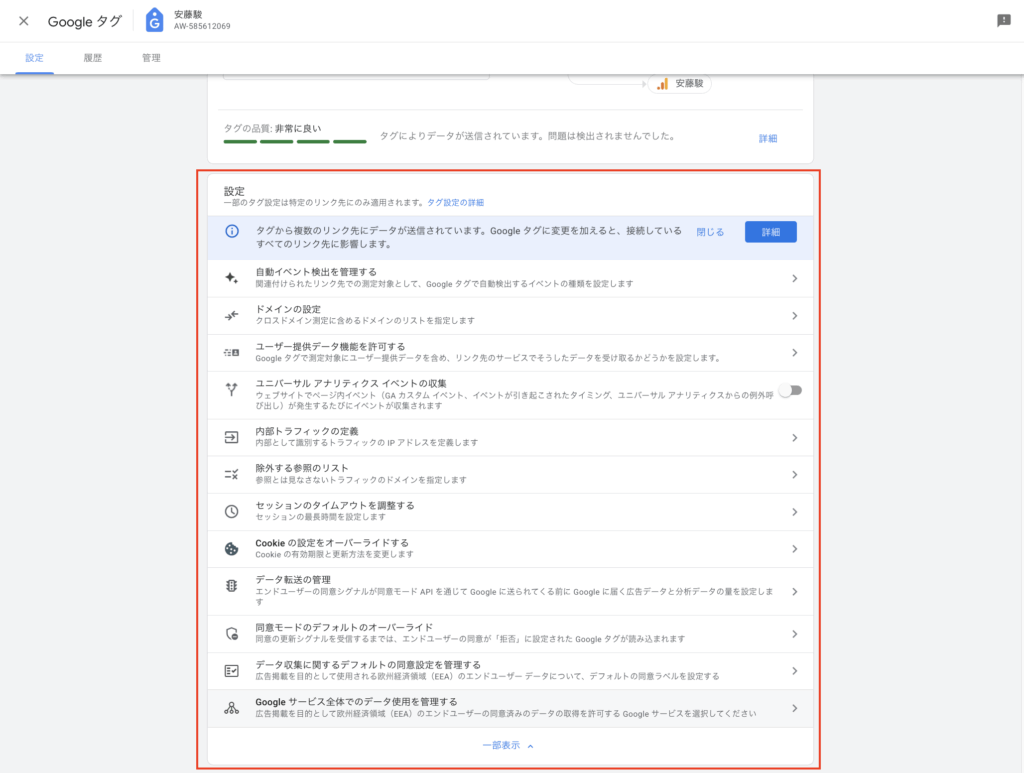Open 詳細 link next to タグの品質
Screen dimensions: 1024x773
tap(767, 138)
